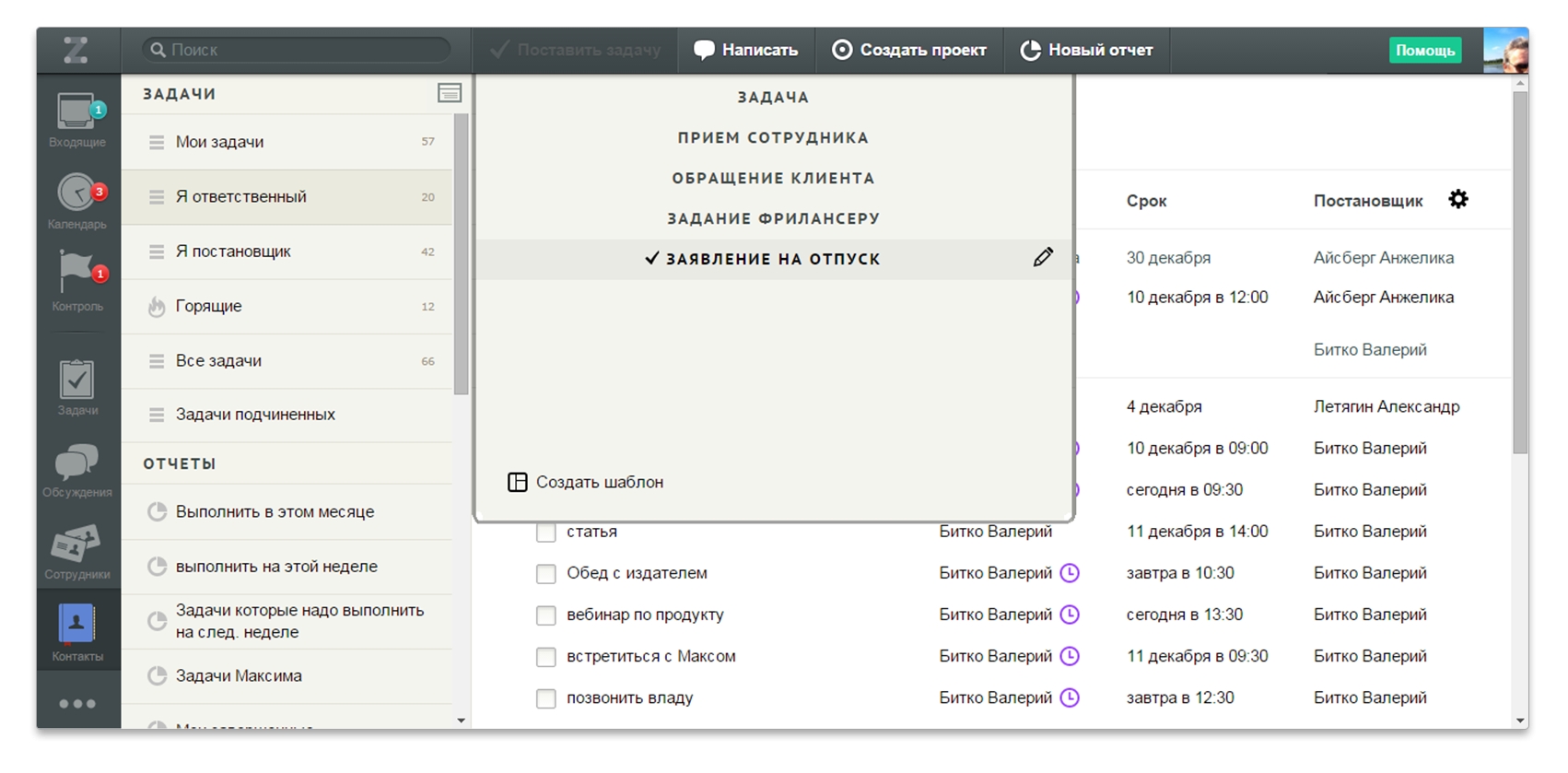1568x773 pixels.
Task: Open the Мои задачи list
Action: 287,142
